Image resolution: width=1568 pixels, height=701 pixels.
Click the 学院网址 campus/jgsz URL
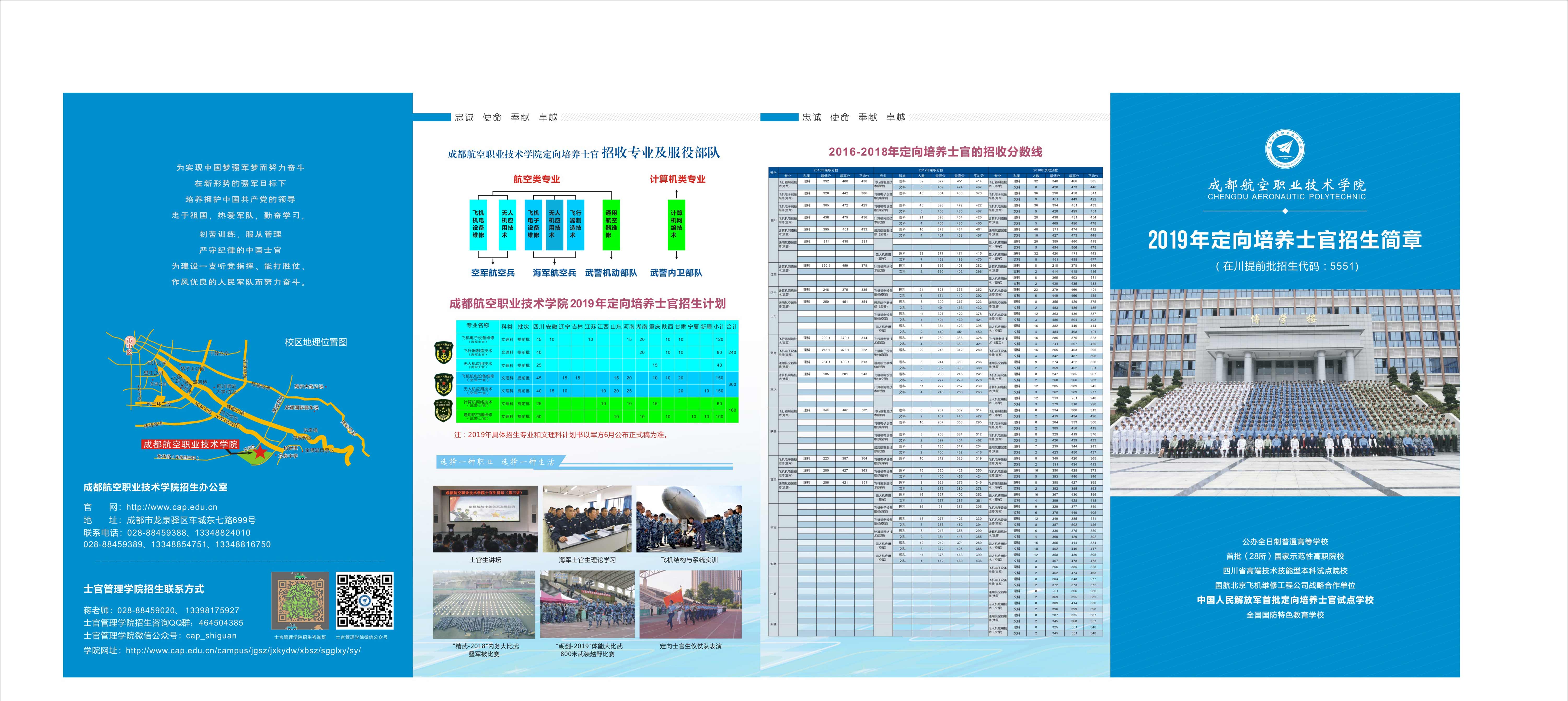pyautogui.click(x=244, y=651)
